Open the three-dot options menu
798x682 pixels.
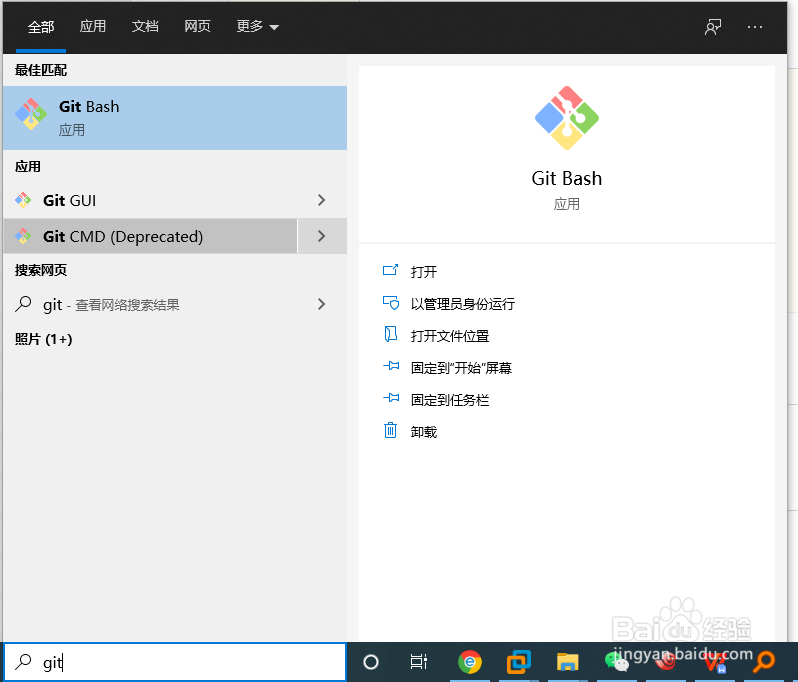point(755,27)
